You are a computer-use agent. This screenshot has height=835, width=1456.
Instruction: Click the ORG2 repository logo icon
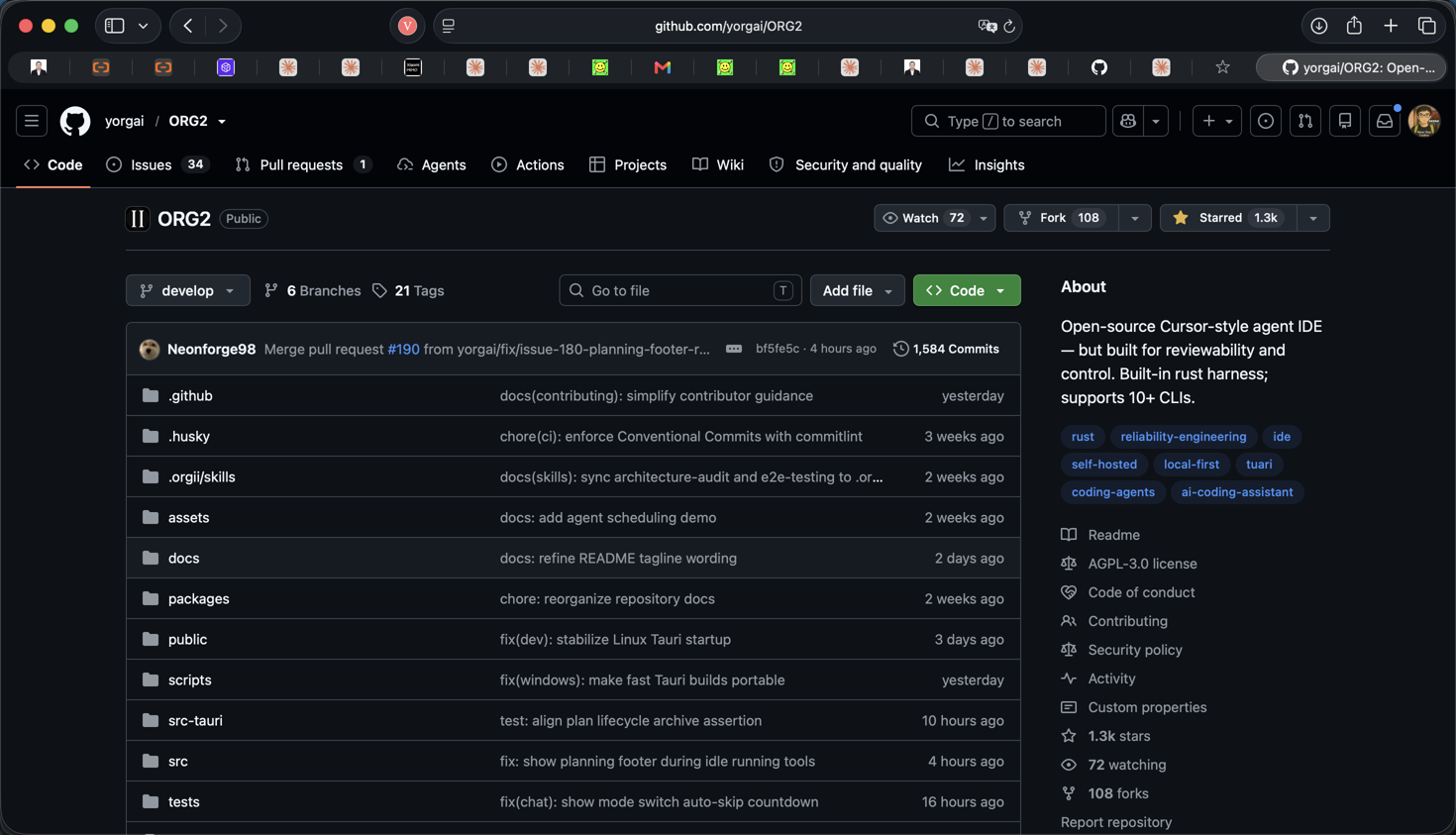[138, 219]
